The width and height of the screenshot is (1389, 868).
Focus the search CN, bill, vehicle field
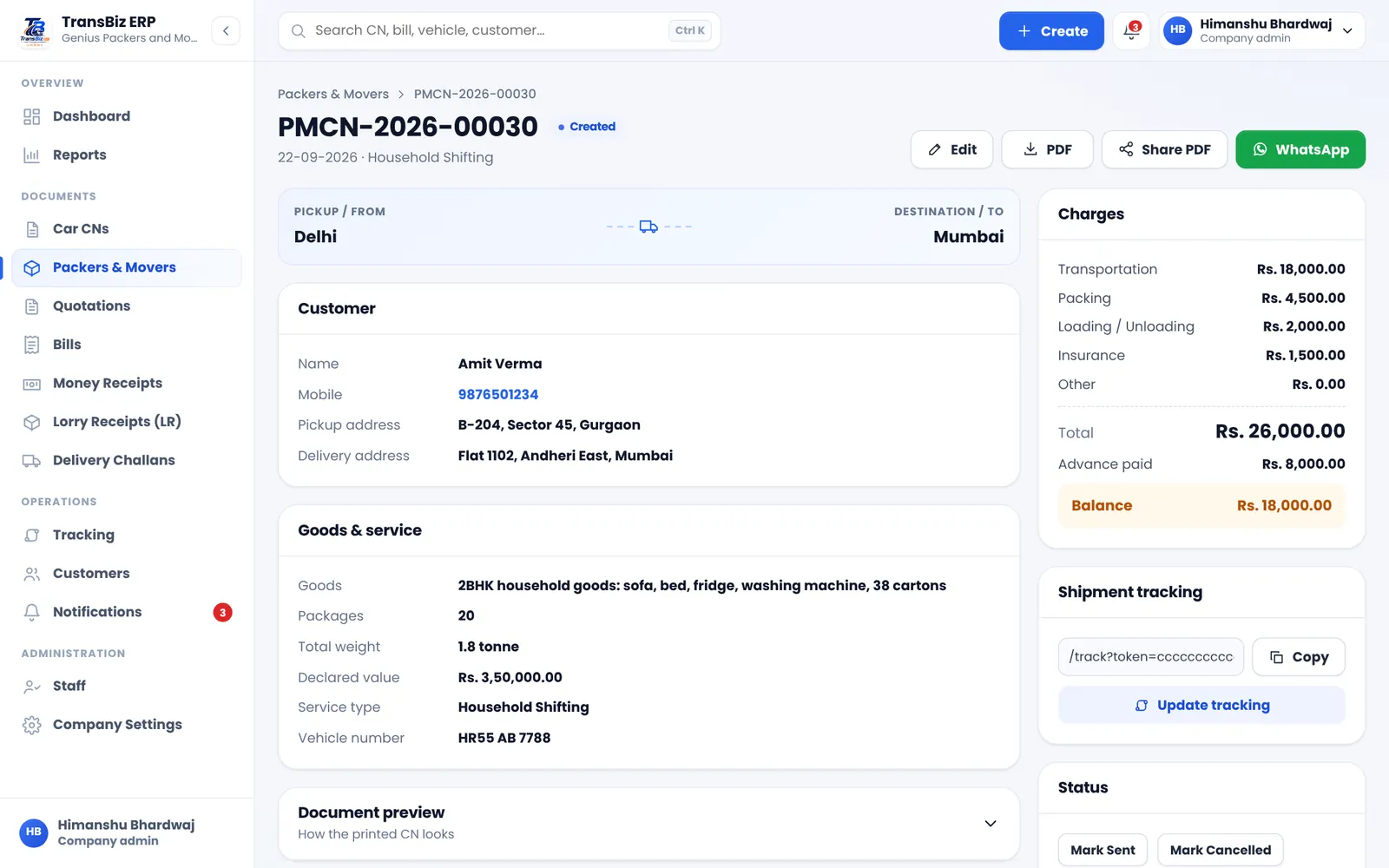pos(499,30)
